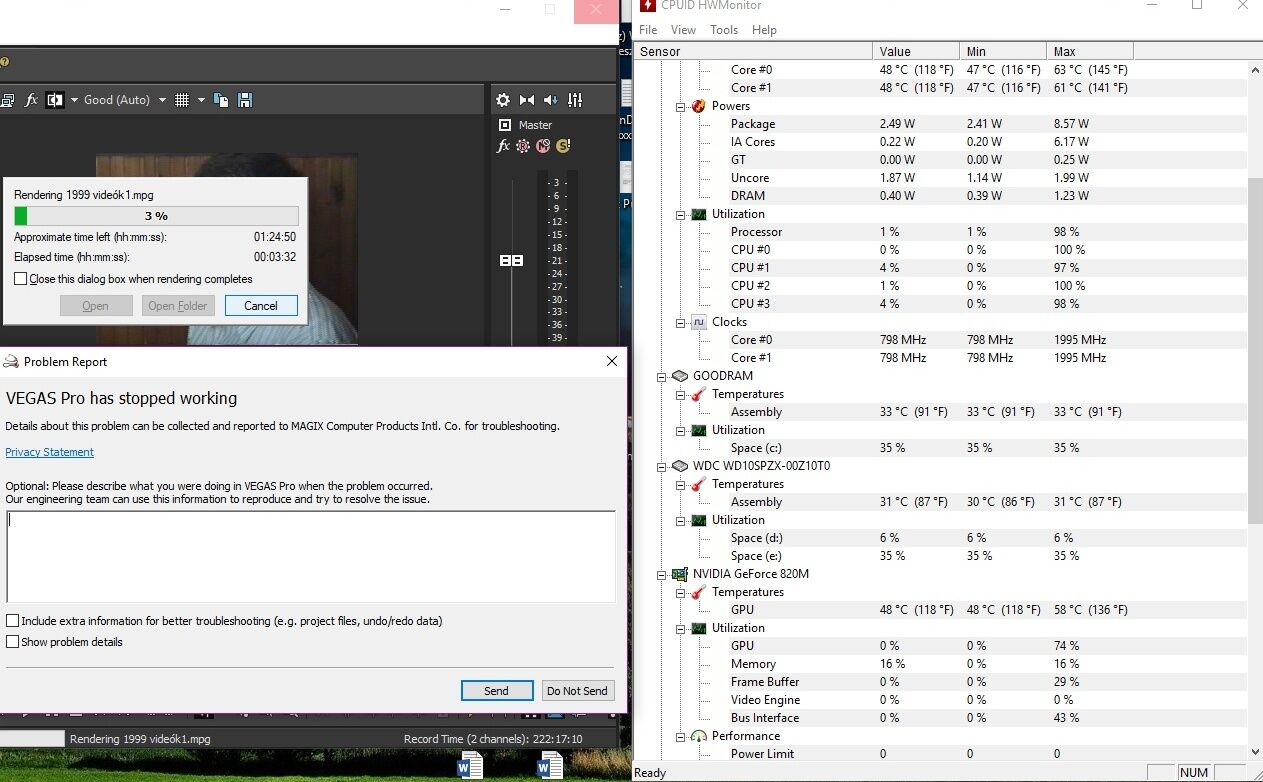Check include extra information for troubleshooting
The height and width of the screenshot is (782, 1263).
pos(13,621)
